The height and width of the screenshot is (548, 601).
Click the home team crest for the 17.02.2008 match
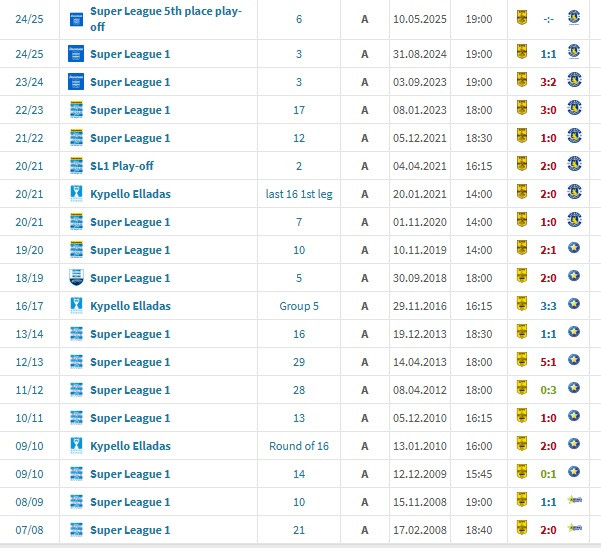coord(521,530)
